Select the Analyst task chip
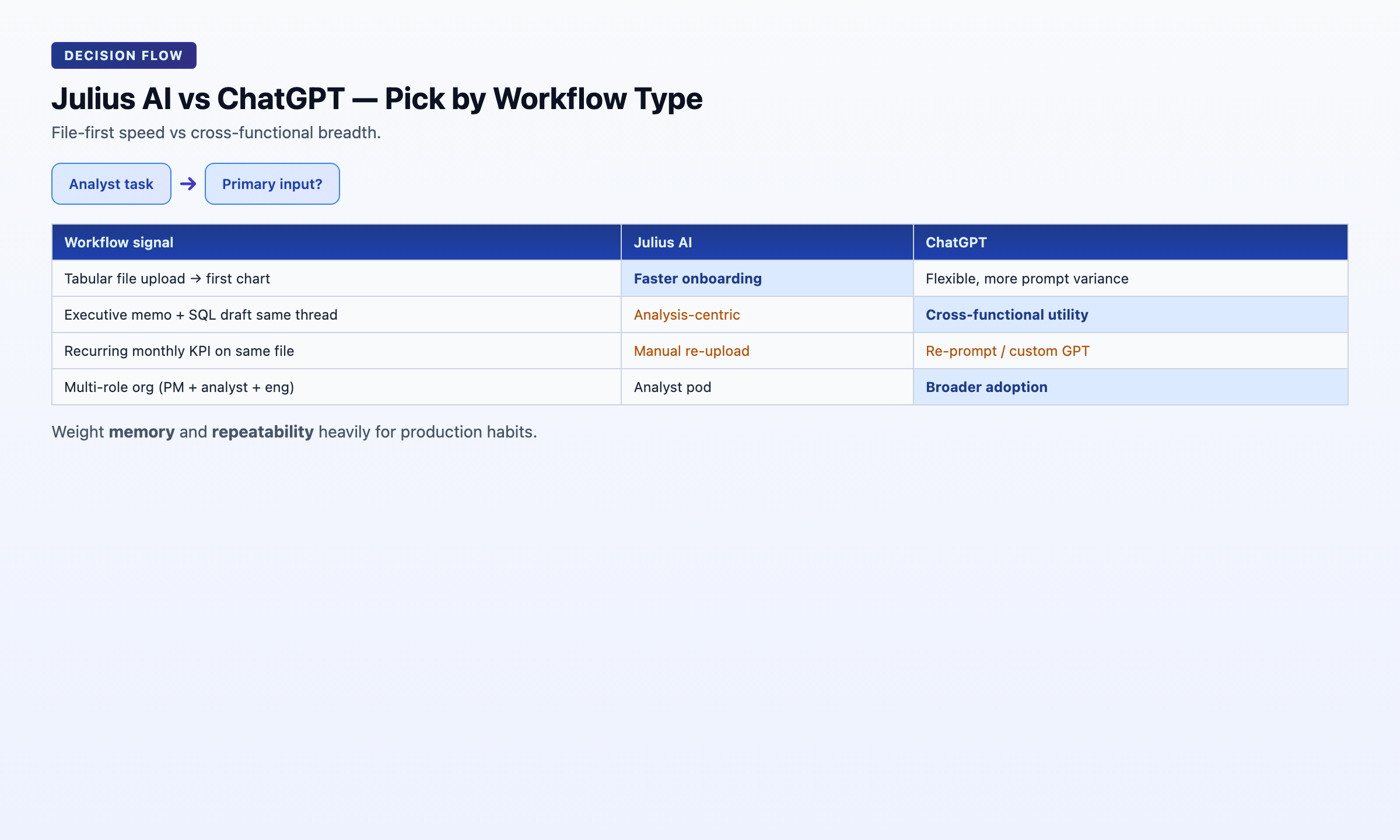Viewport: 1400px width, 840px height. (111, 184)
